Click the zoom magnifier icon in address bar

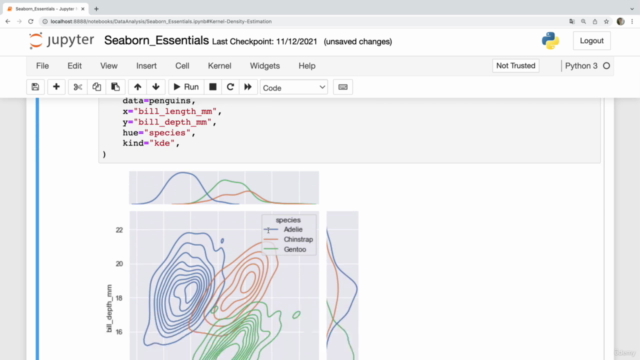click(x=583, y=21)
